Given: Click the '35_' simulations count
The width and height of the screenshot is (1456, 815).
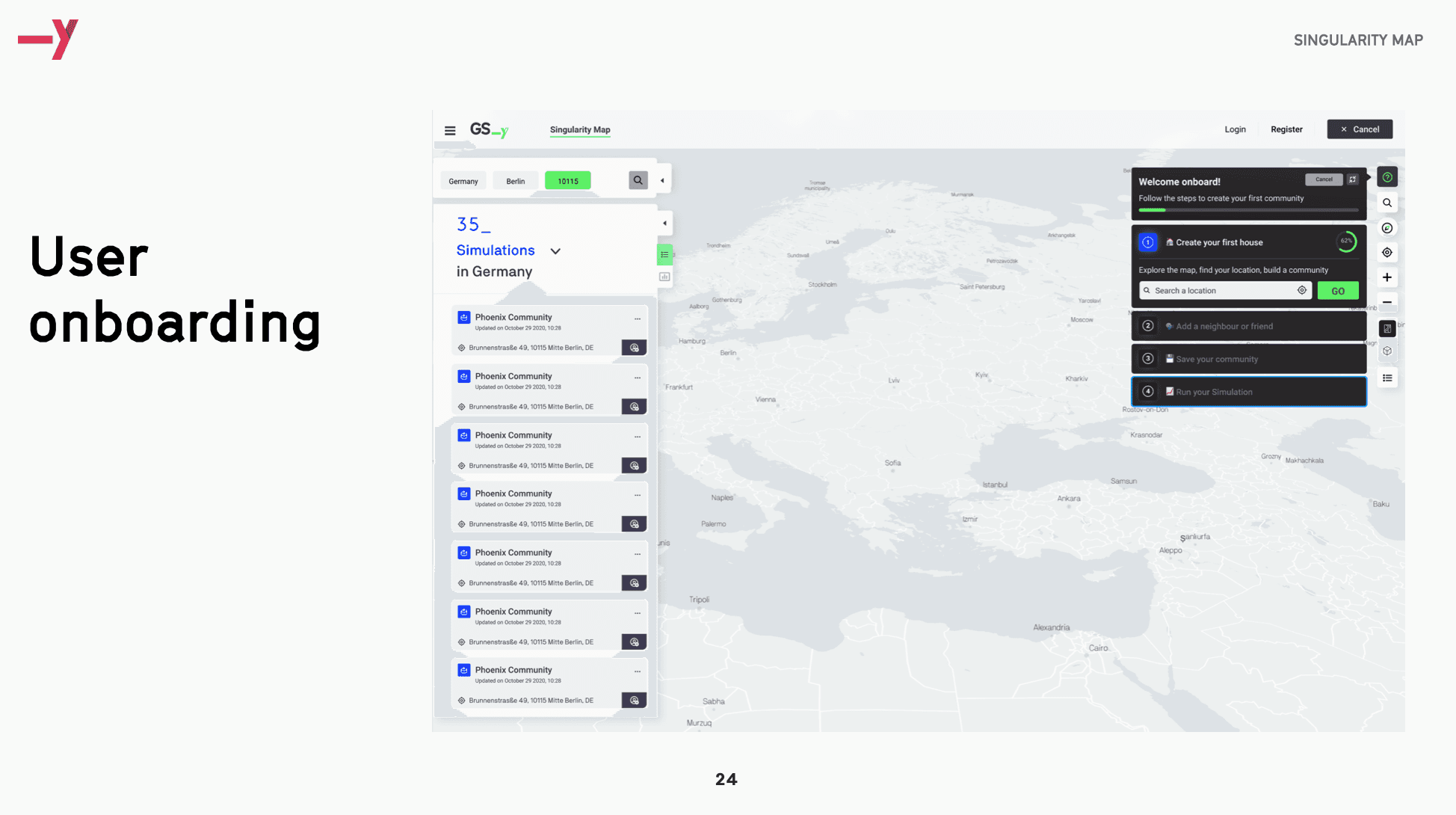Looking at the screenshot, I should click(x=474, y=224).
